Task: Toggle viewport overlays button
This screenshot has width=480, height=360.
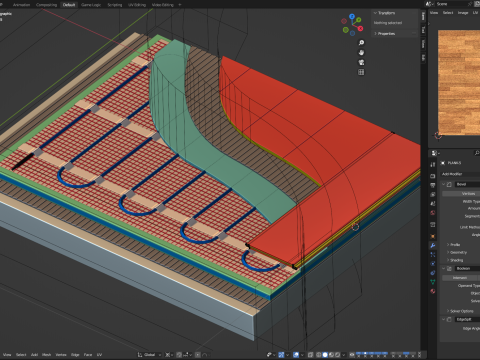Action: click(x=296, y=355)
